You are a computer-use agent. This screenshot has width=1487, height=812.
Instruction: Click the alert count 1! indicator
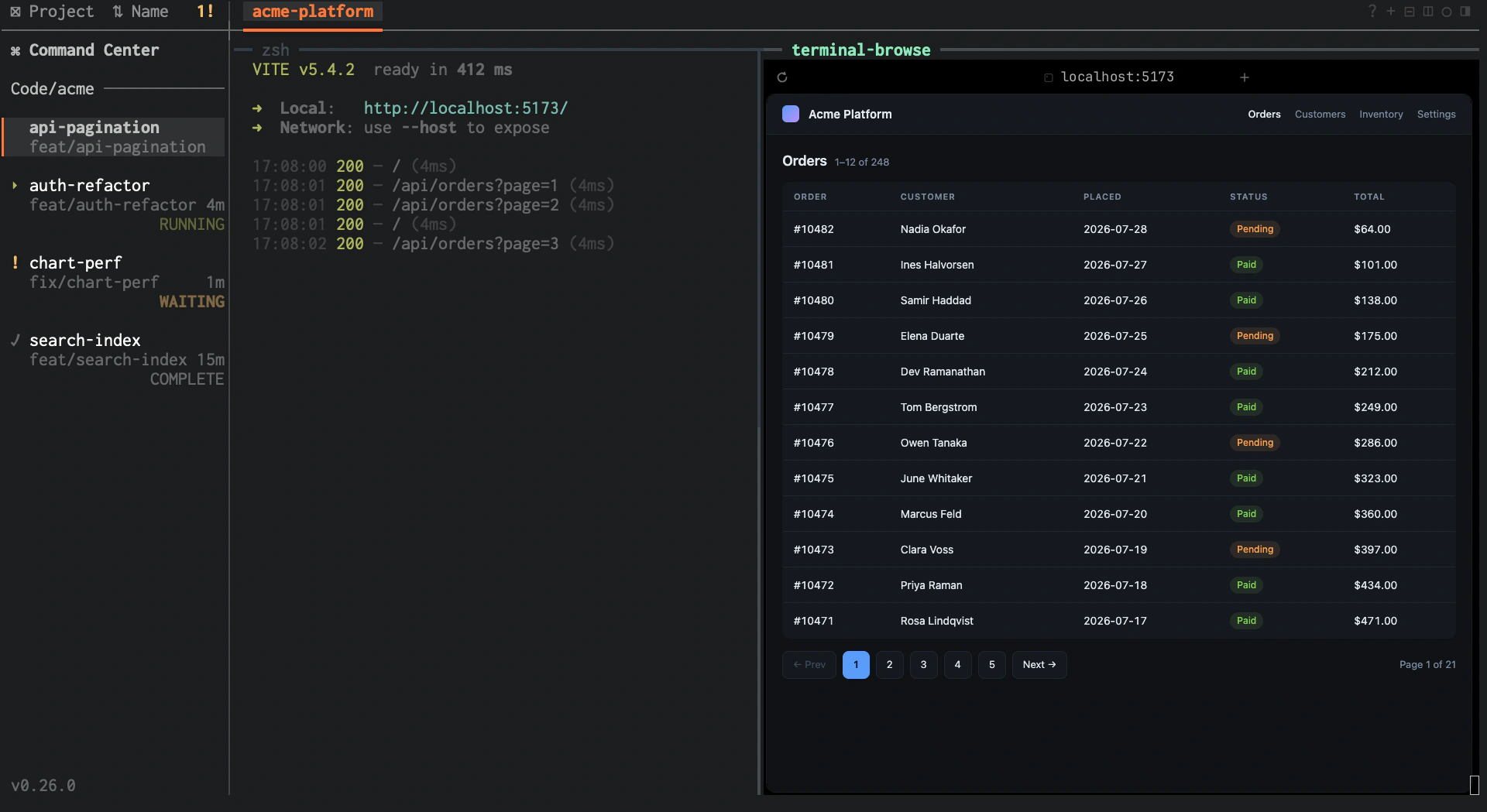tap(205, 12)
